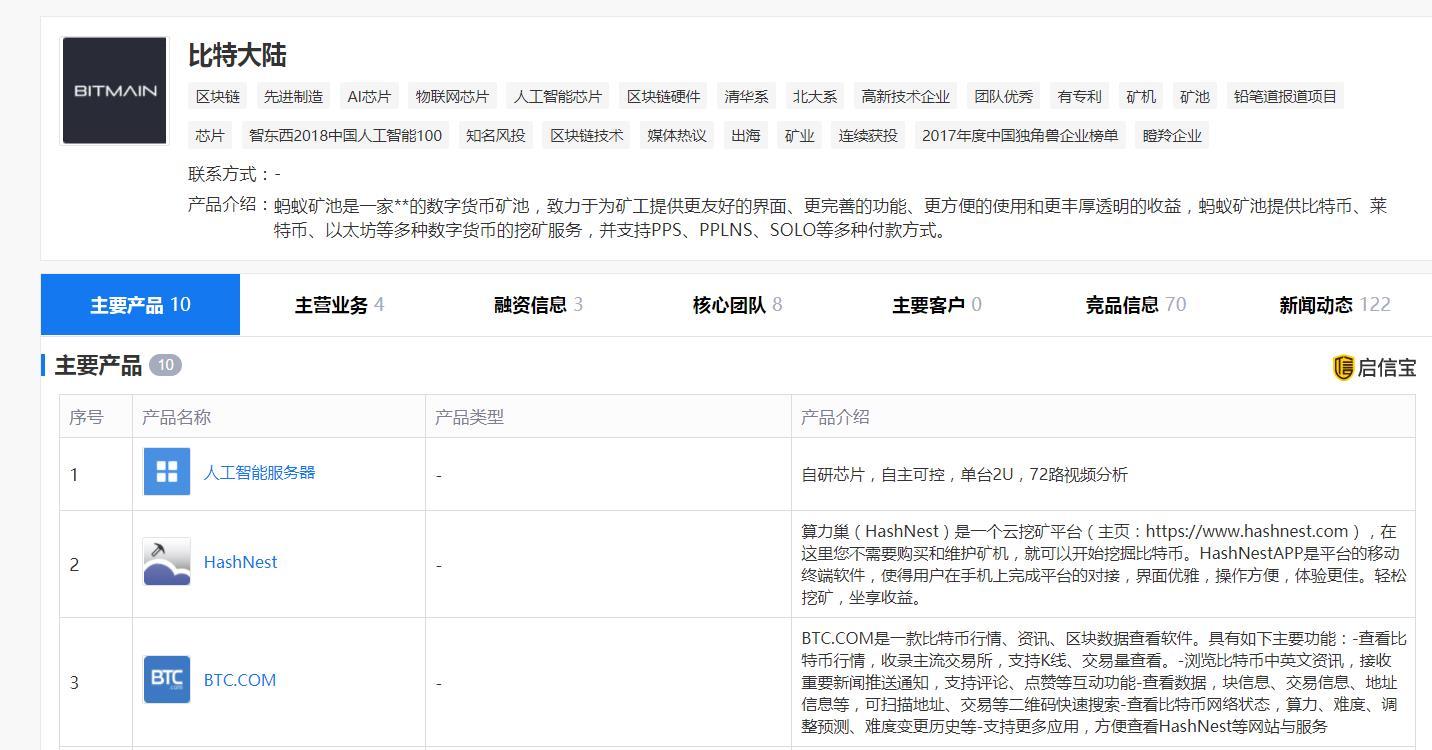1432x750 pixels.
Task: Click the 蚂蚁矿池 product introduction paragraph
Action: pyautogui.click(x=831, y=218)
